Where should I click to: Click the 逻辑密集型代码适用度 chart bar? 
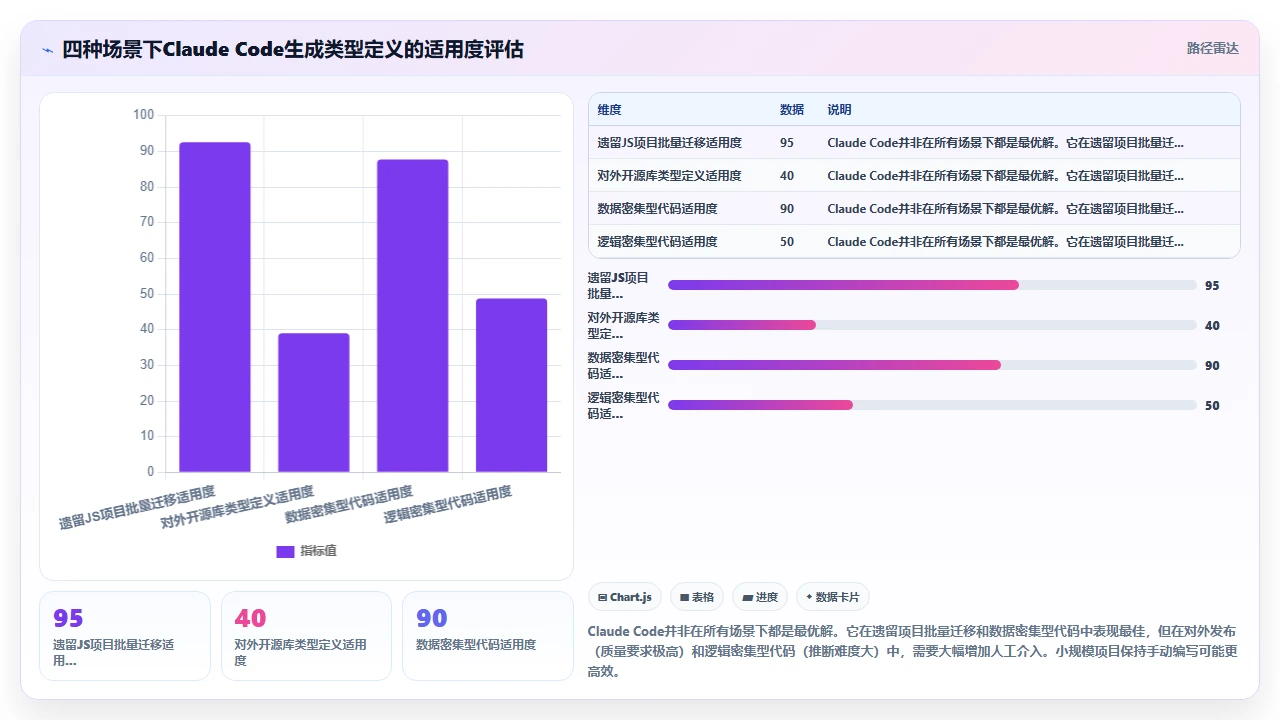512,385
